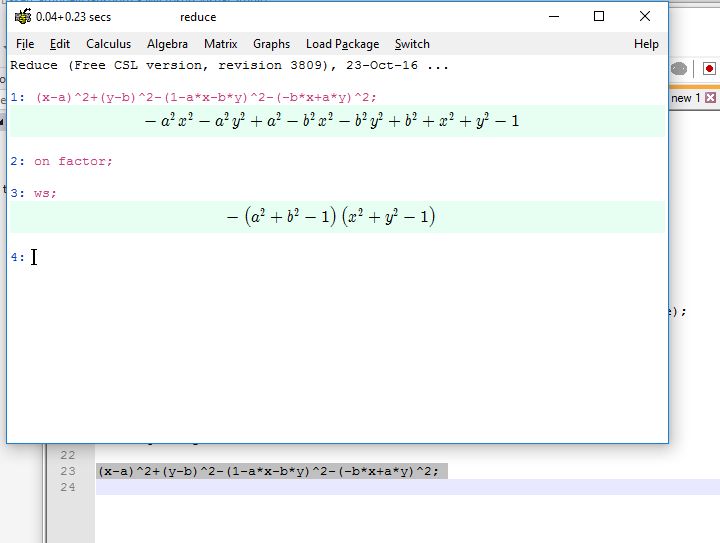Maximize the reduce window
Viewport: 720px width, 543px height.
[599, 17]
